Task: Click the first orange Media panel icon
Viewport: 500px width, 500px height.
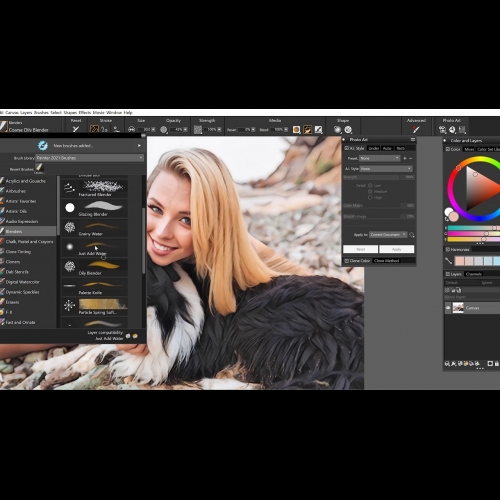Action: (296, 129)
